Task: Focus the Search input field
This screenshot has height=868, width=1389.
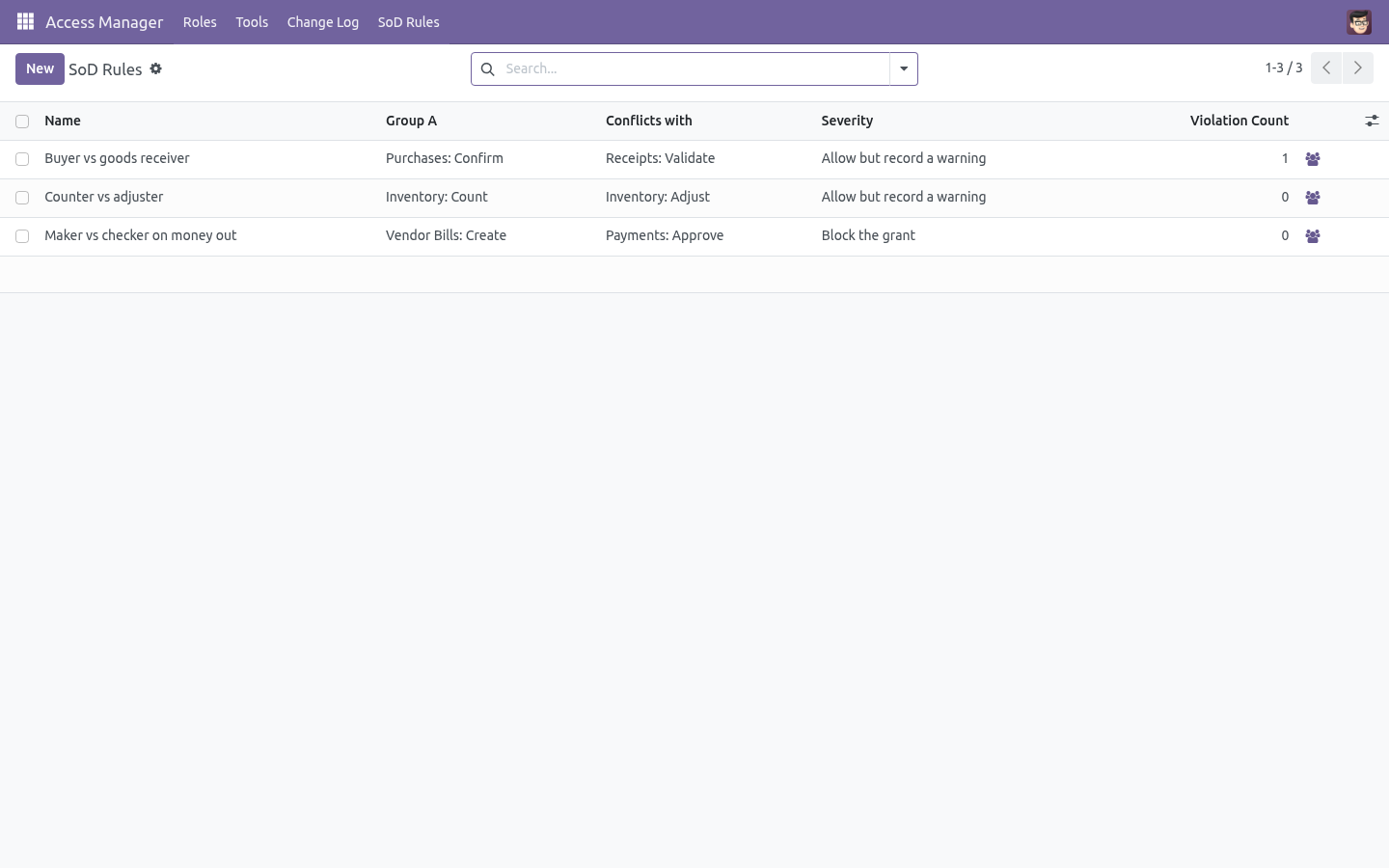Action: click(693, 68)
